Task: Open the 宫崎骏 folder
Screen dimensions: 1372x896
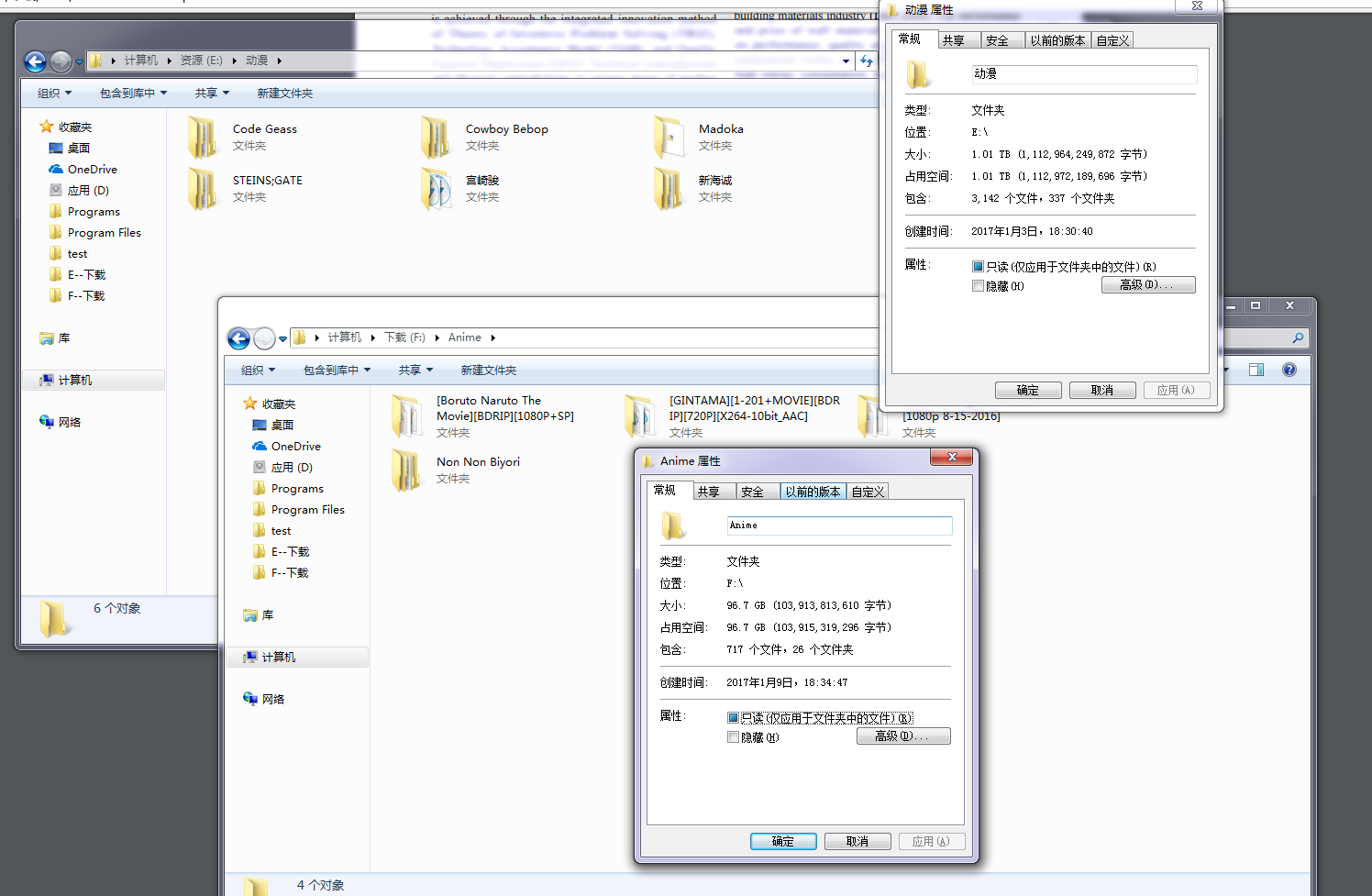Action: 459,188
